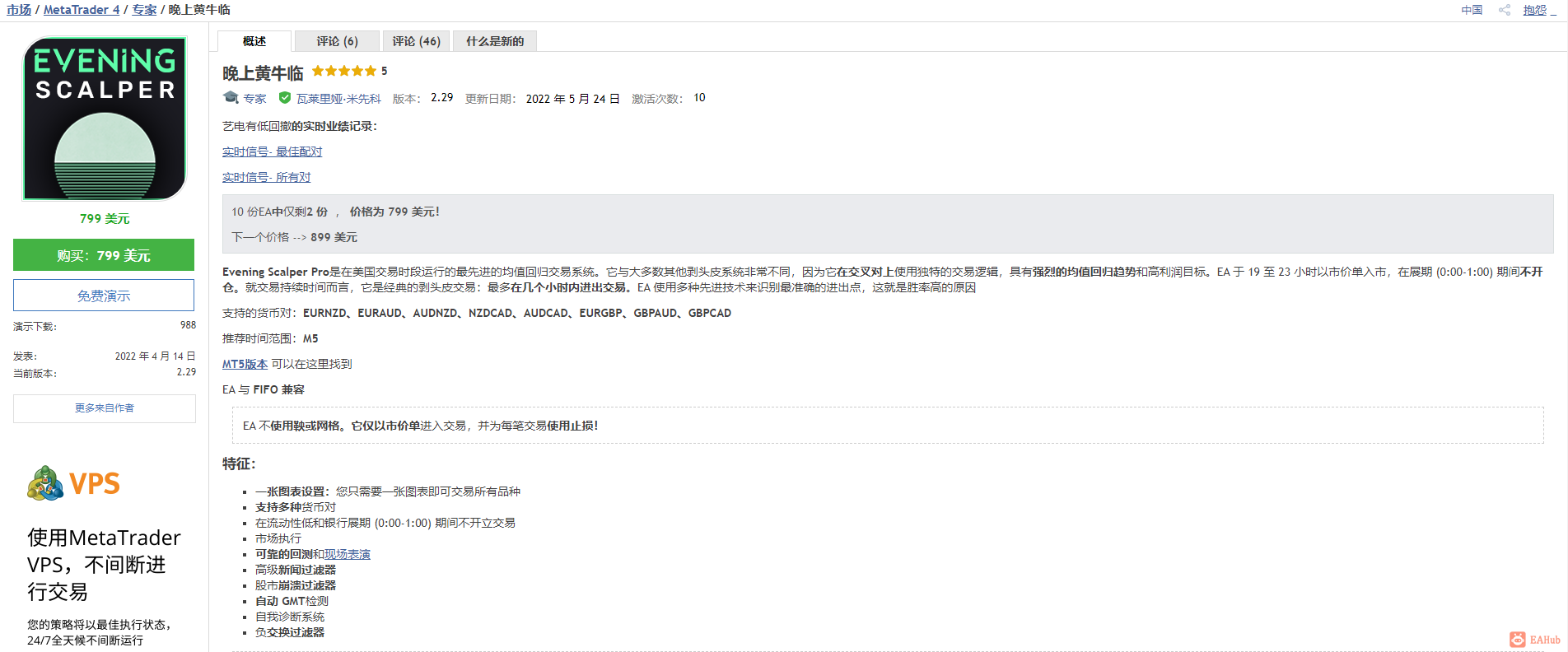Click the 下一个价格 --> 899 美元 line
1568x652 pixels.
294,237
